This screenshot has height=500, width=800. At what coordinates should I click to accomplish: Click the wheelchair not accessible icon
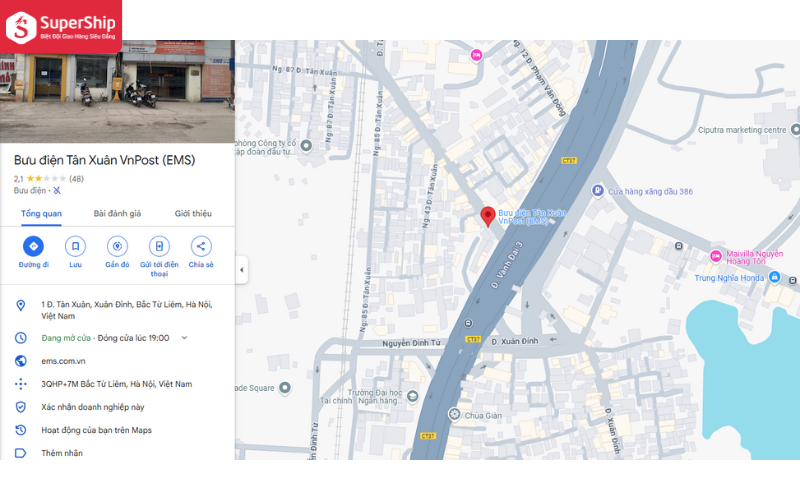57,190
